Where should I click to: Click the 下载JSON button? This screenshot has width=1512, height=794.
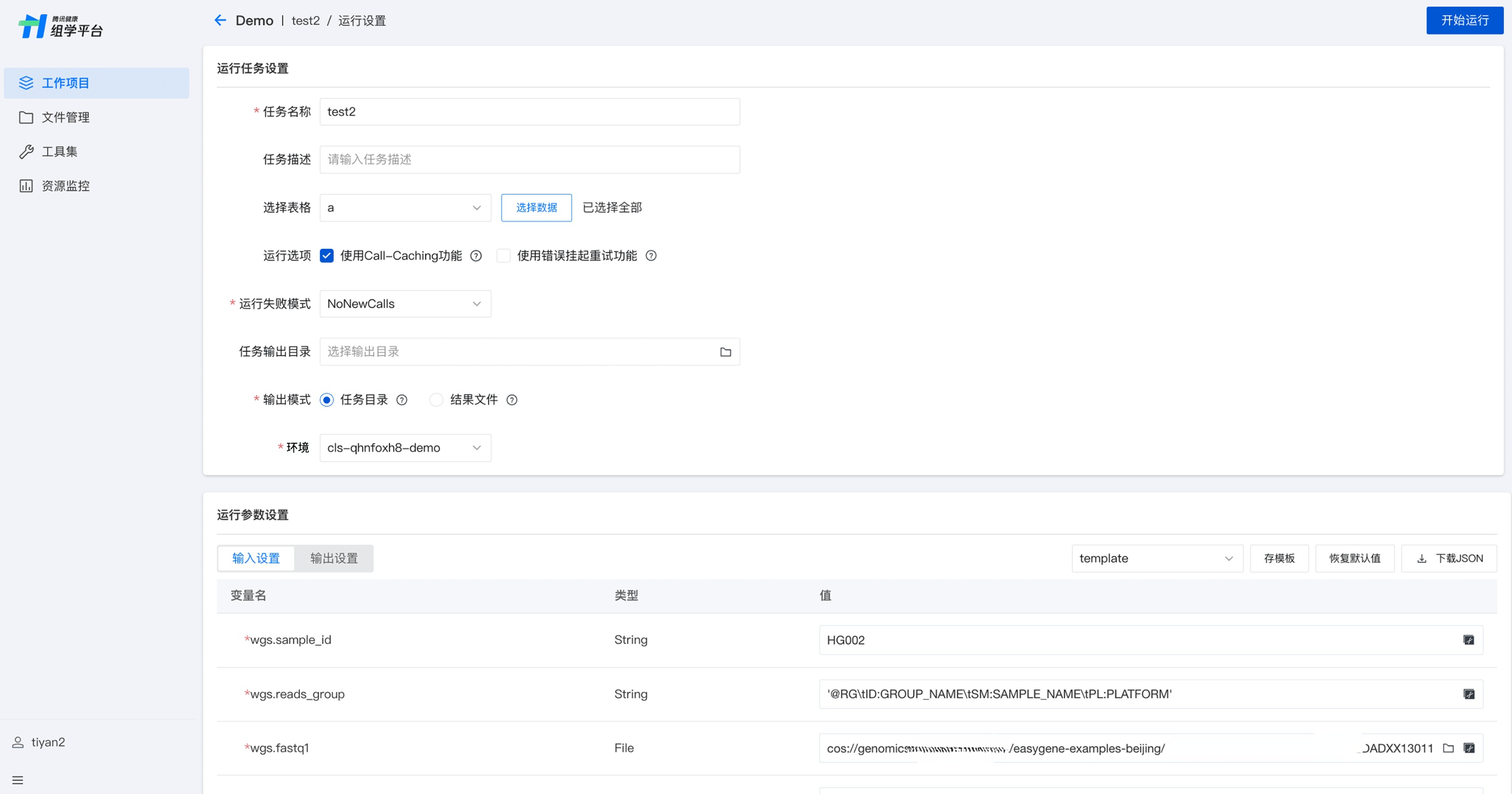click(x=1449, y=559)
